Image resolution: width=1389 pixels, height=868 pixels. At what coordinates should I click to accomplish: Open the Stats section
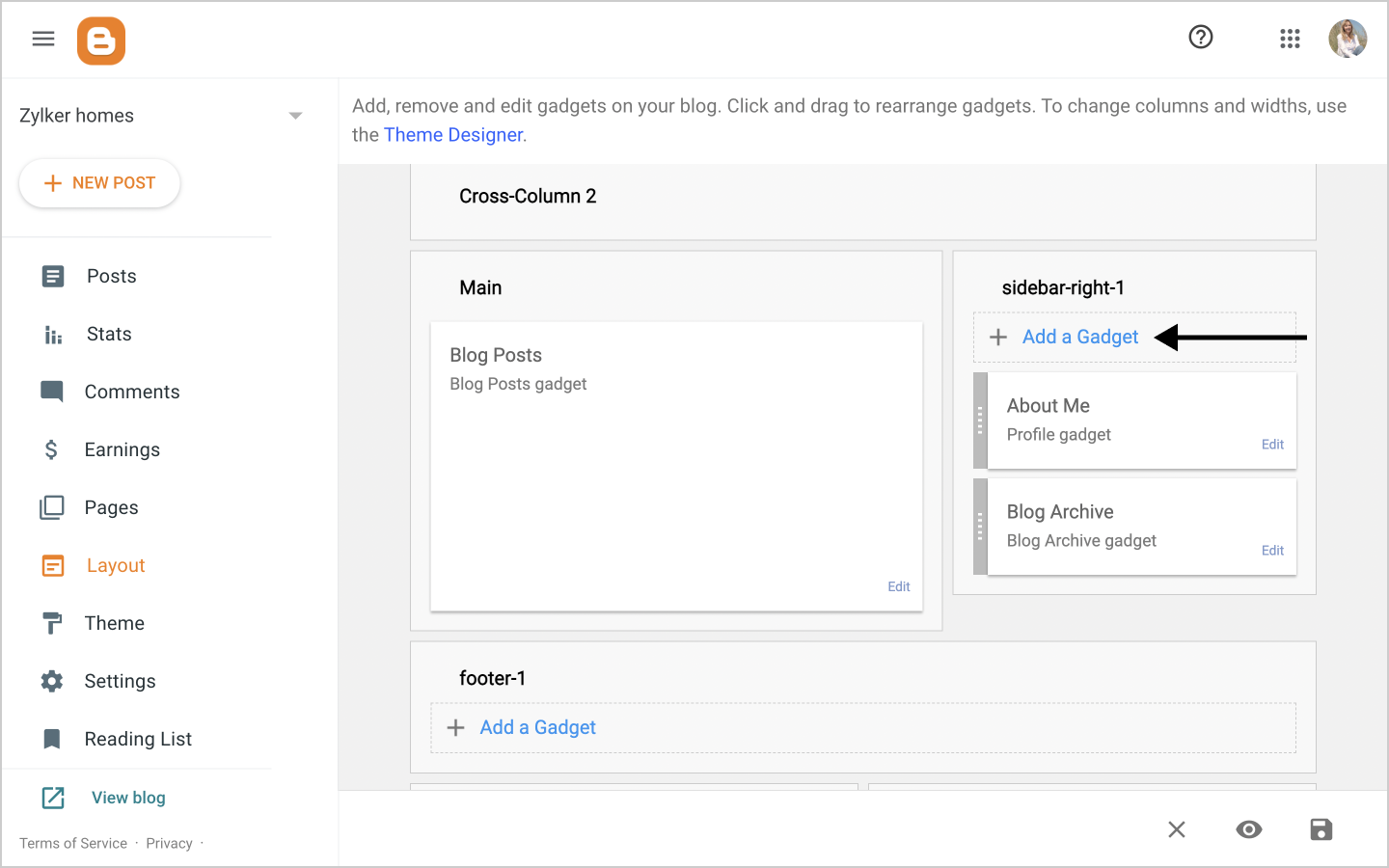(109, 335)
